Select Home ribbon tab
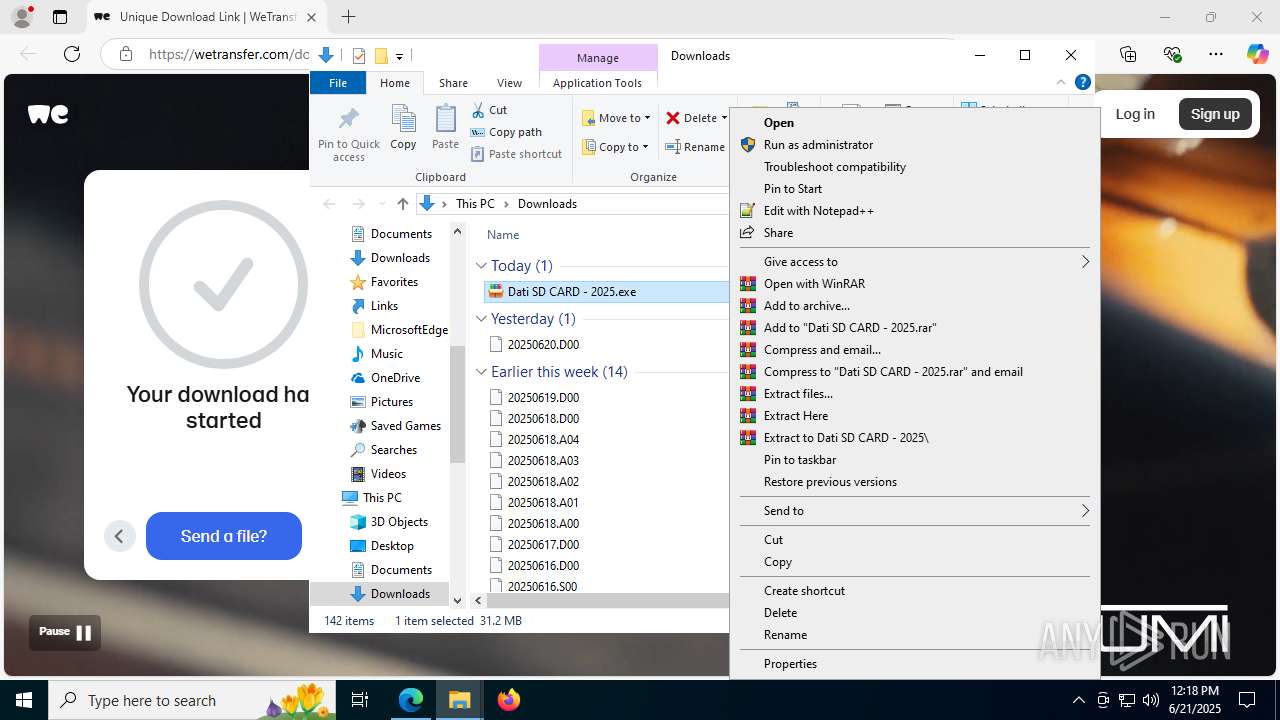The image size is (1280, 720). [x=395, y=83]
